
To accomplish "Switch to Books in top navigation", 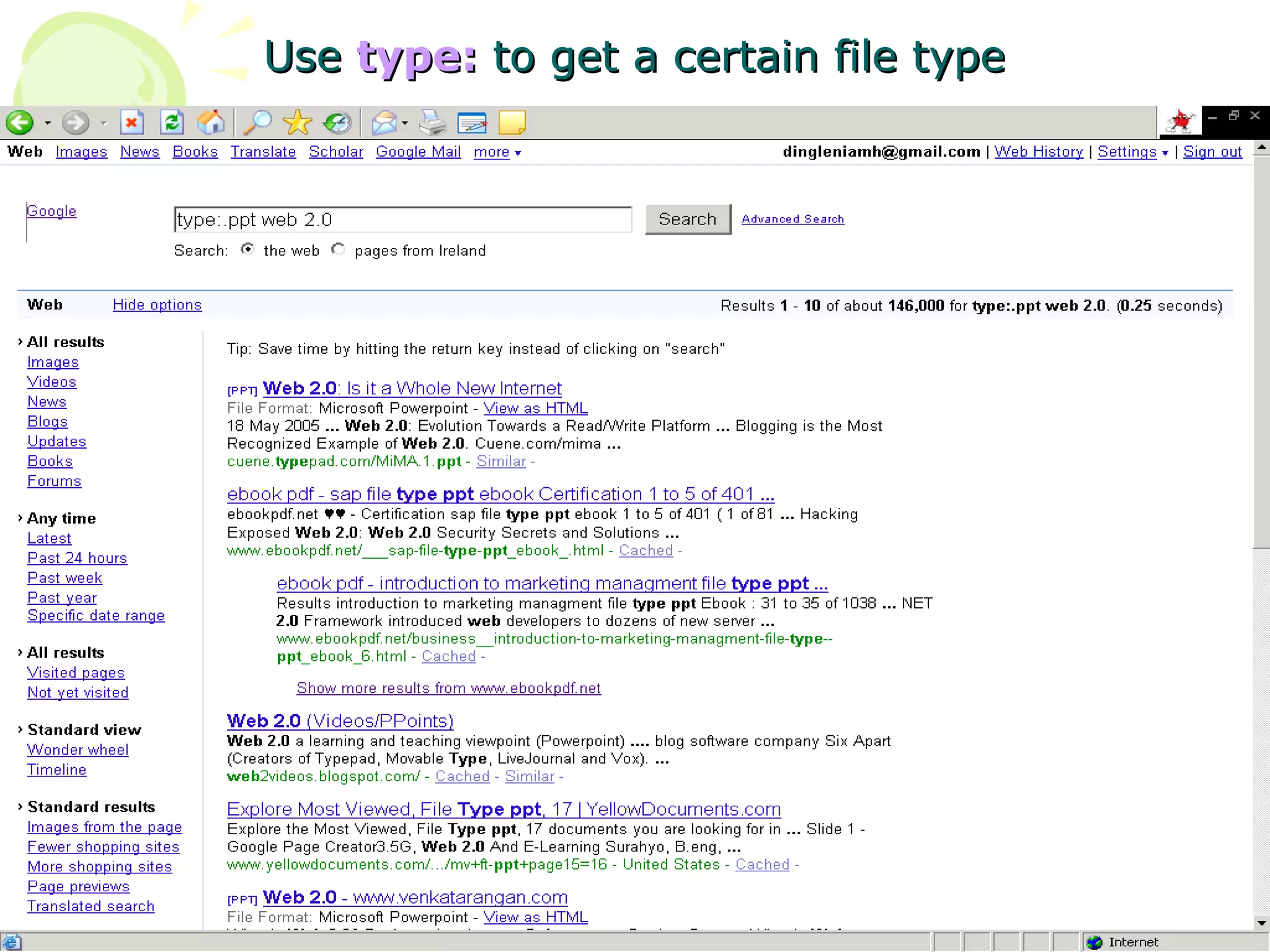I will pos(195,152).
